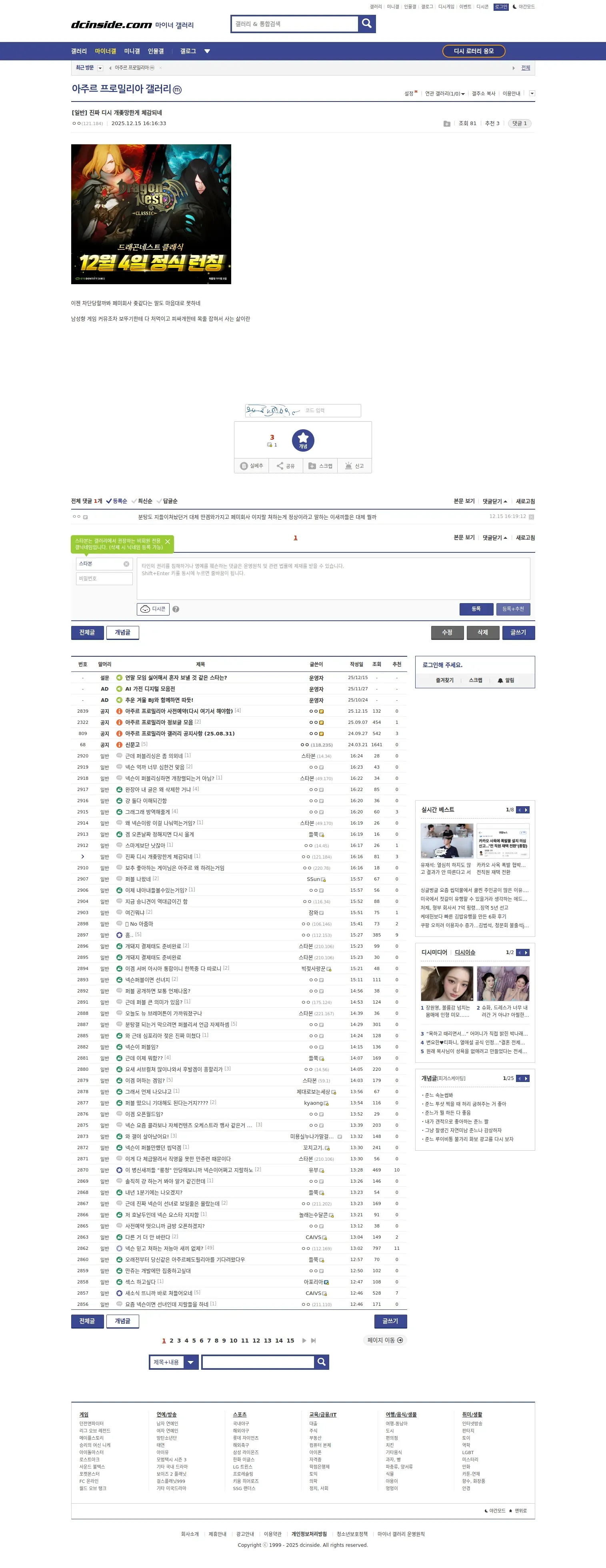Open the 인물갤 tab in navbar
606x1568 pixels.
156,51
